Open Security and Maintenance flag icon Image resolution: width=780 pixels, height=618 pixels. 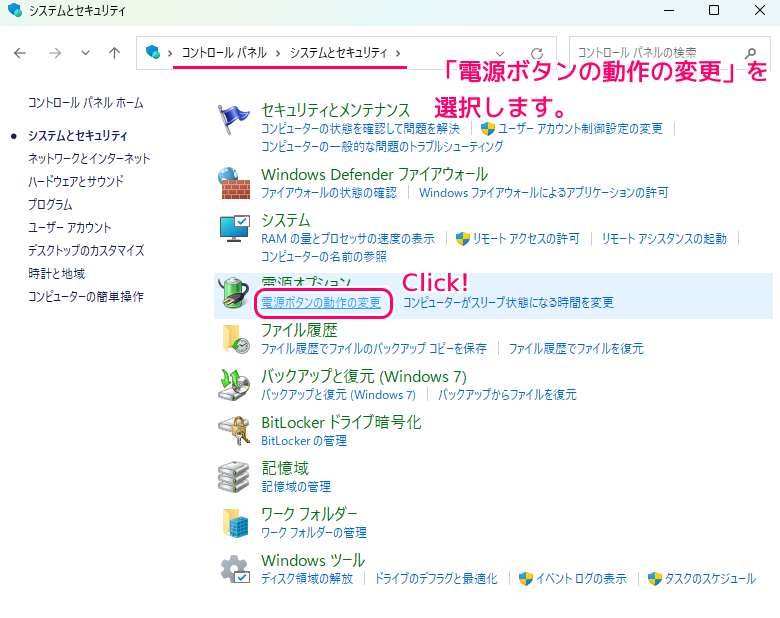(233, 119)
